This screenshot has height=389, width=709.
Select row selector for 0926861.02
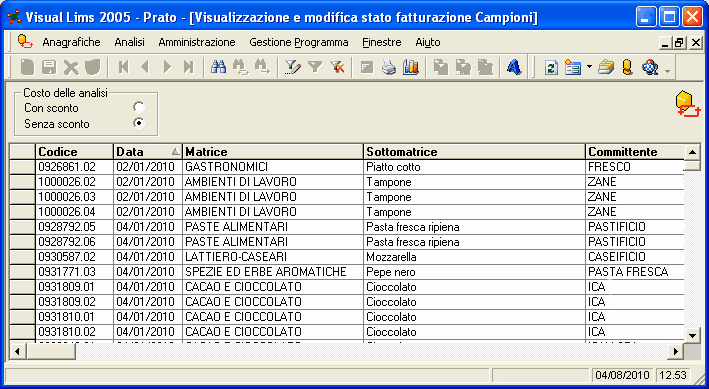point(22,167)
